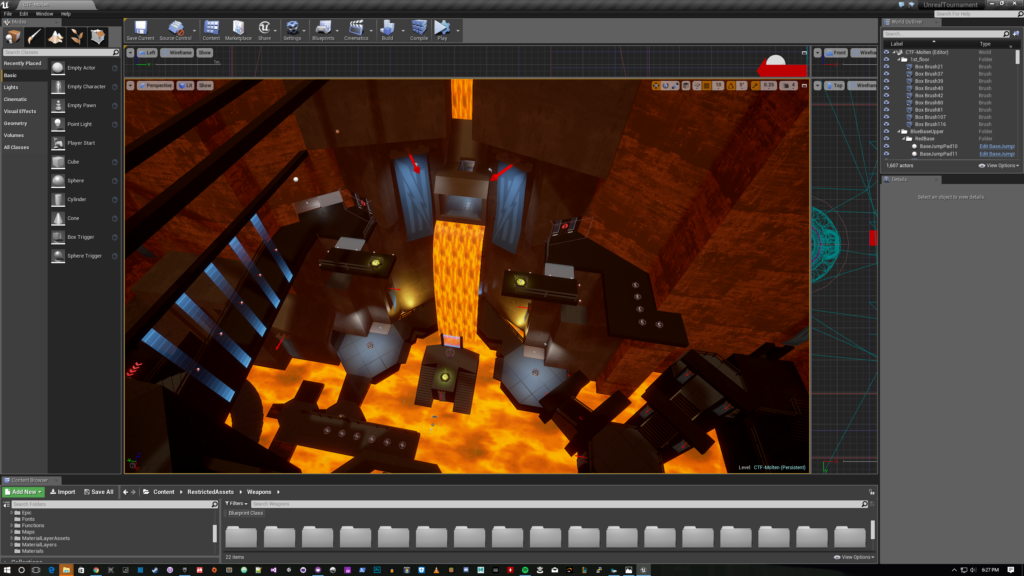Click the Save All button
Viewport: 1024px width, 576px height.
click(99, 492)
